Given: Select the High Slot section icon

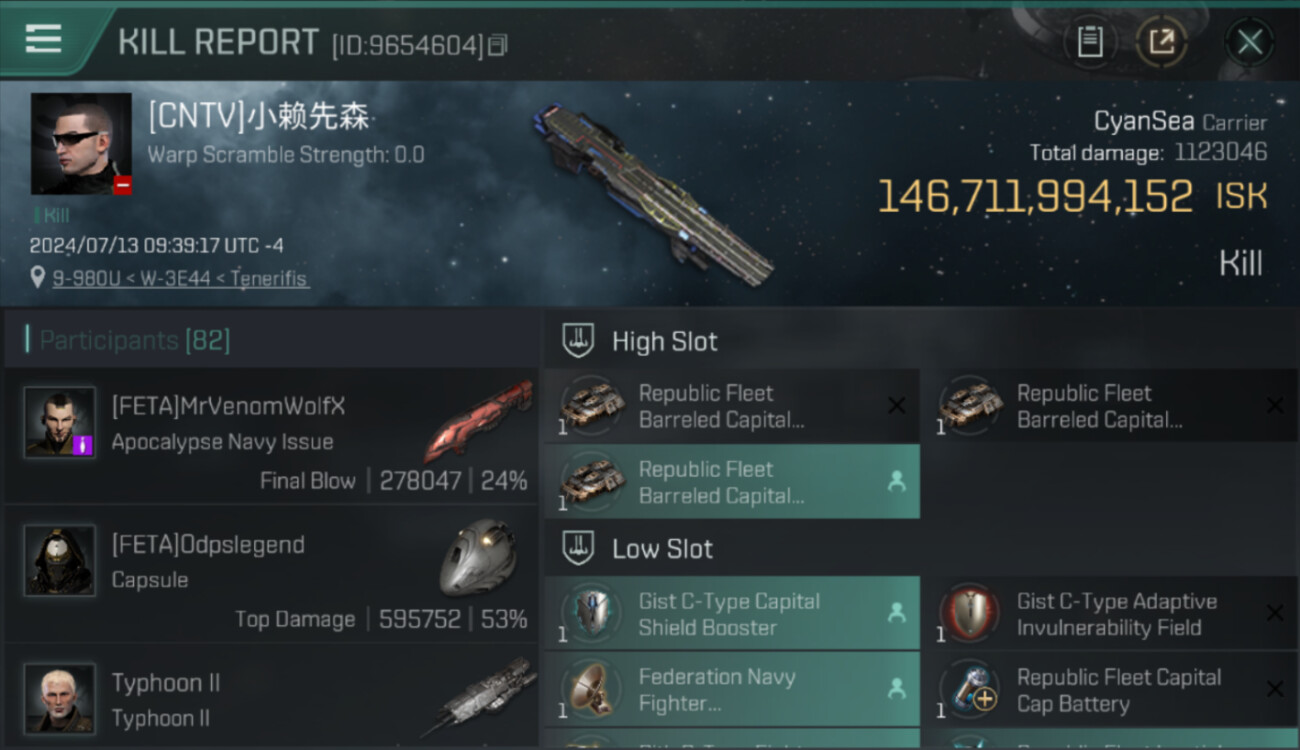Looking at the screenshot, I should 578,341.
